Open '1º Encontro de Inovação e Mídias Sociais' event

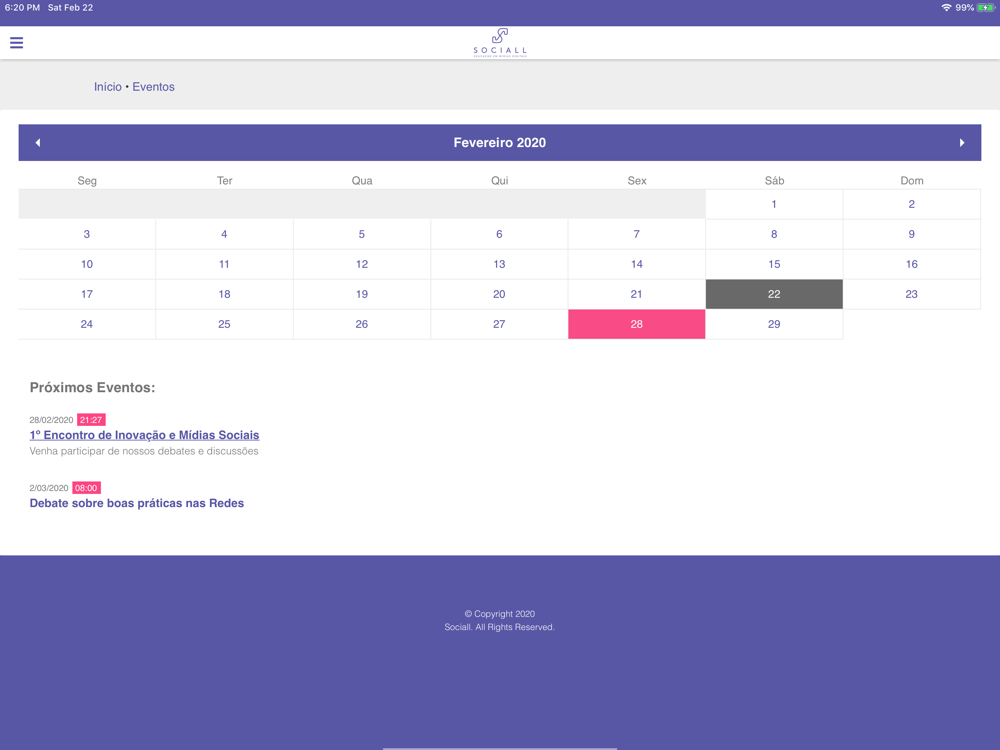144,435
